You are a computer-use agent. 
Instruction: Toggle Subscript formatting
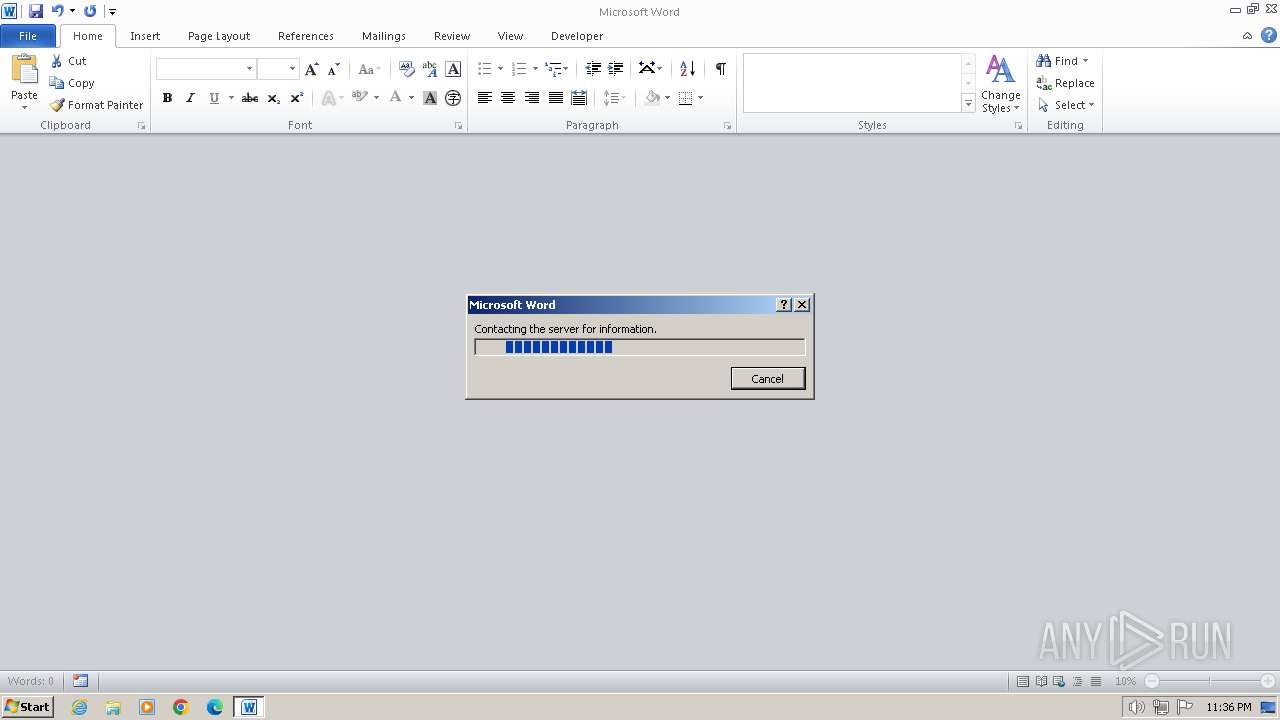pos(274,98)
